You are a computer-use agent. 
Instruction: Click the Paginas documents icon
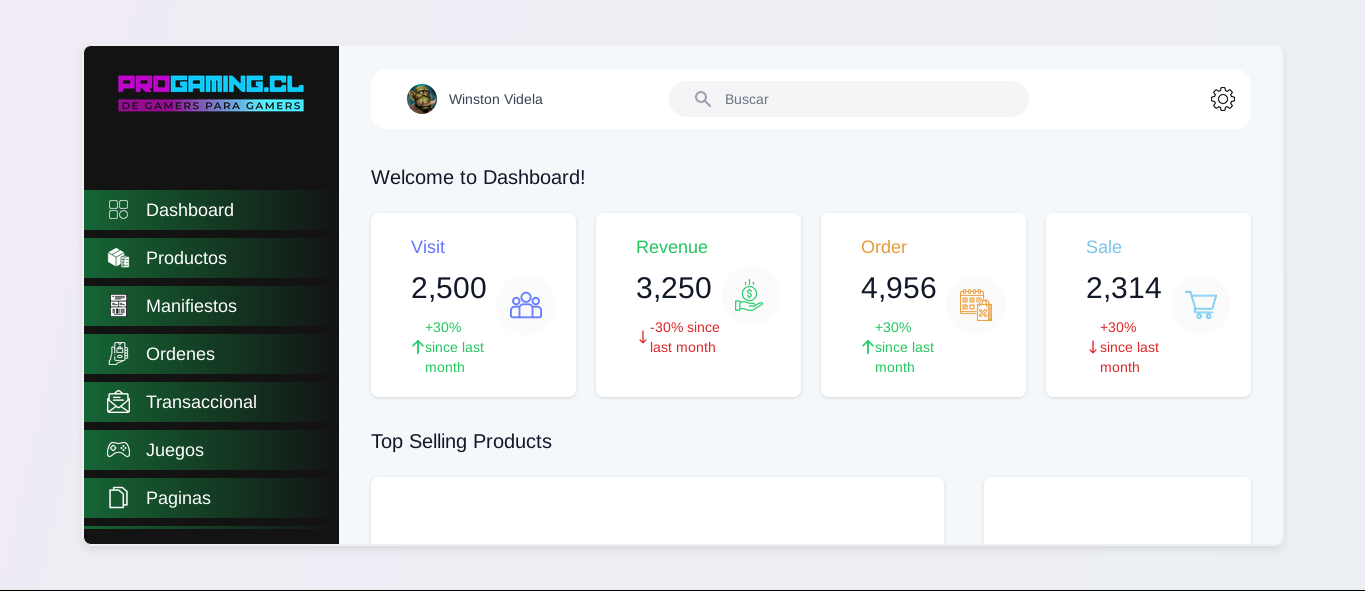(119, 498)
